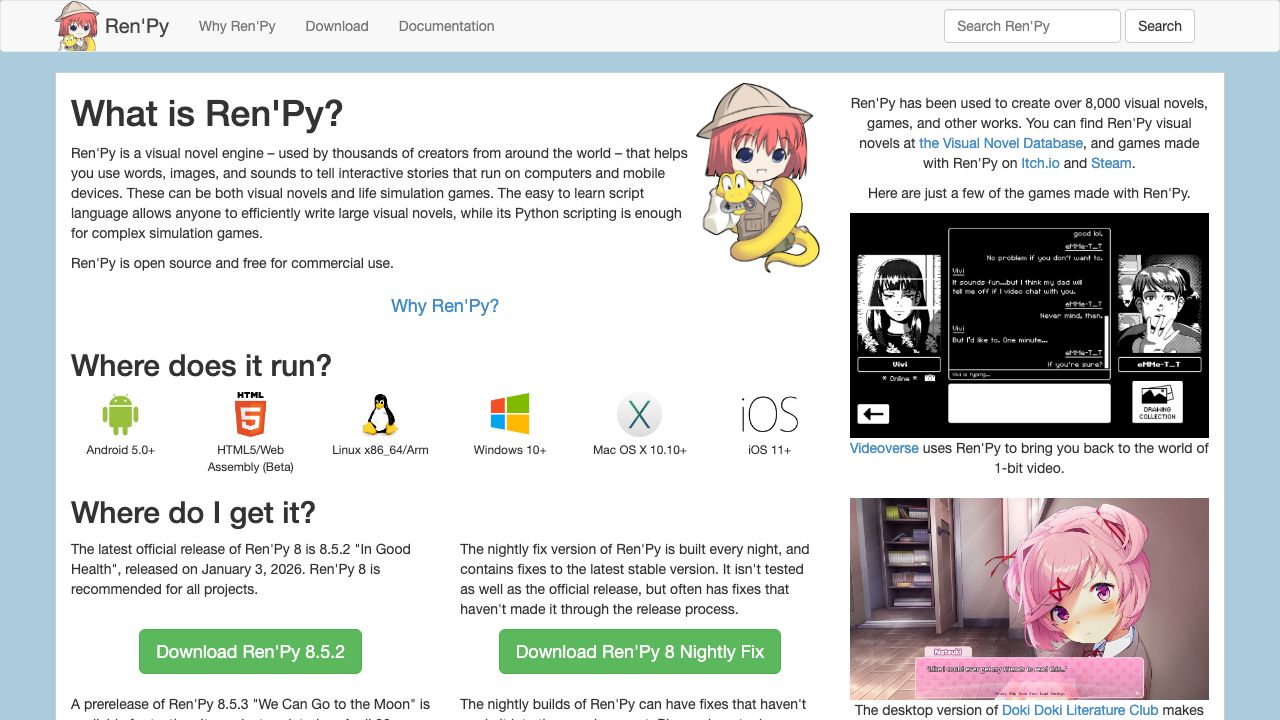
Task: Click the 'Where does it run?' heading
Action: coord(201,365)
